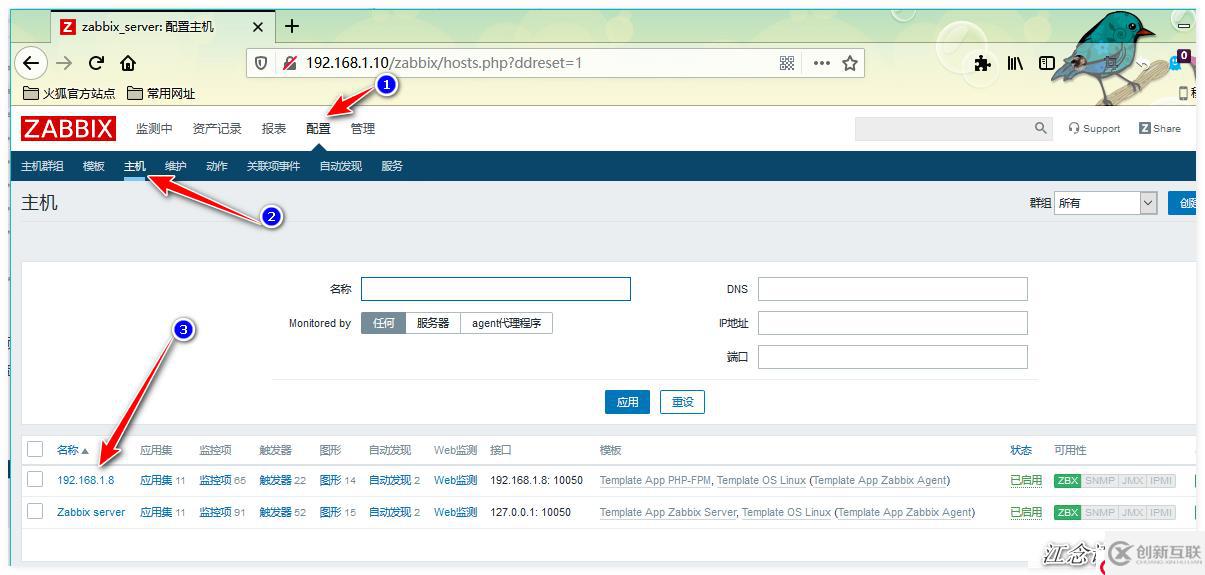1205x575 pixels.
Task: Toggle 已启用 status for Zabbix server
Action: pyautogui.click(x=1026, y=512)
